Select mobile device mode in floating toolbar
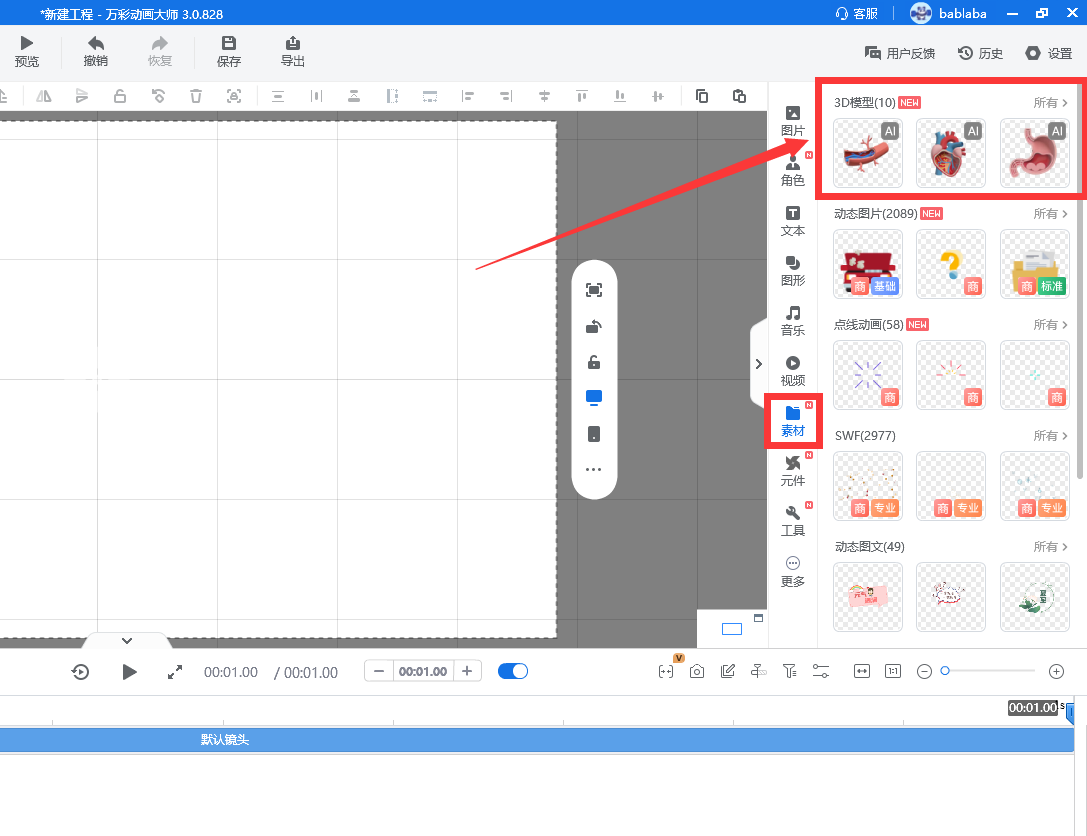 tap(594, 434)
